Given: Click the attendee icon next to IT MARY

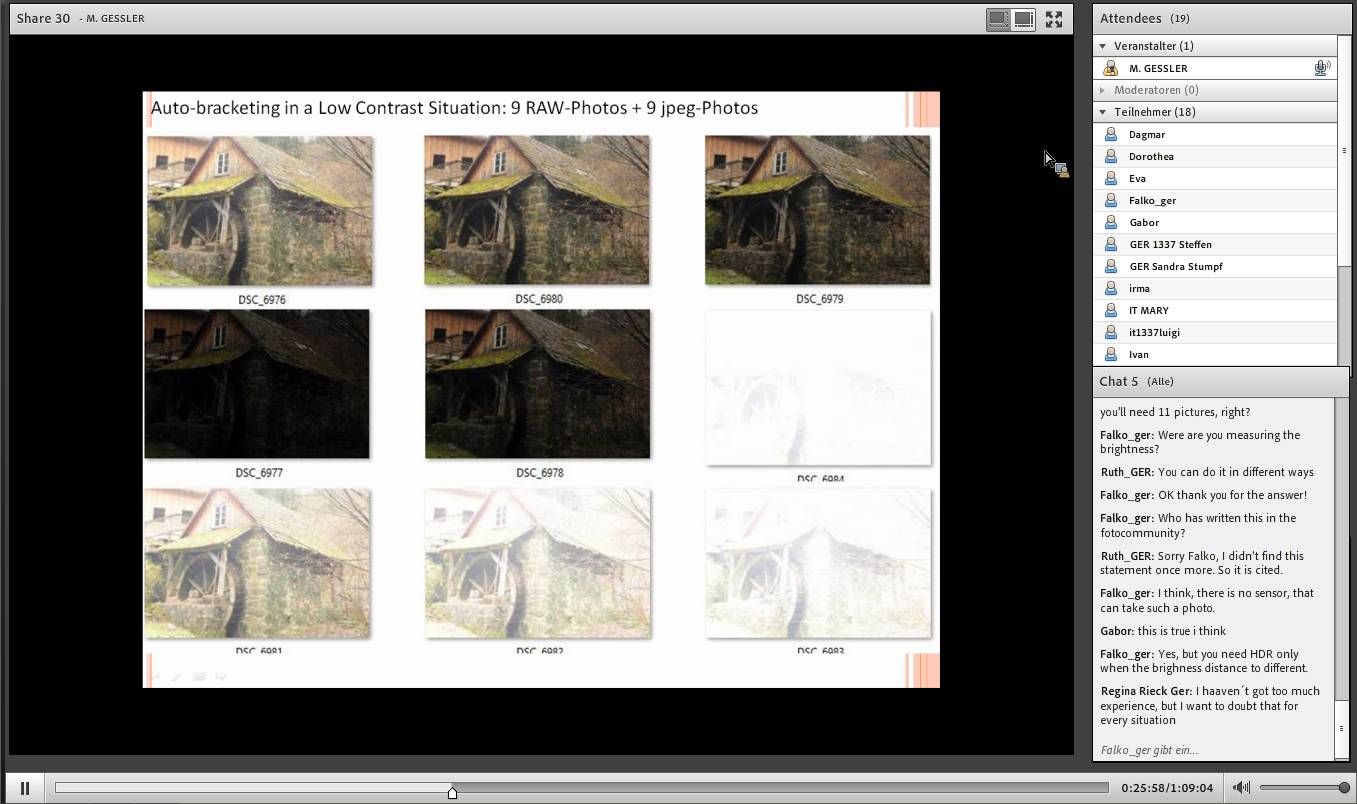Looking at the screenshot, I should (x=1110, y=310).
